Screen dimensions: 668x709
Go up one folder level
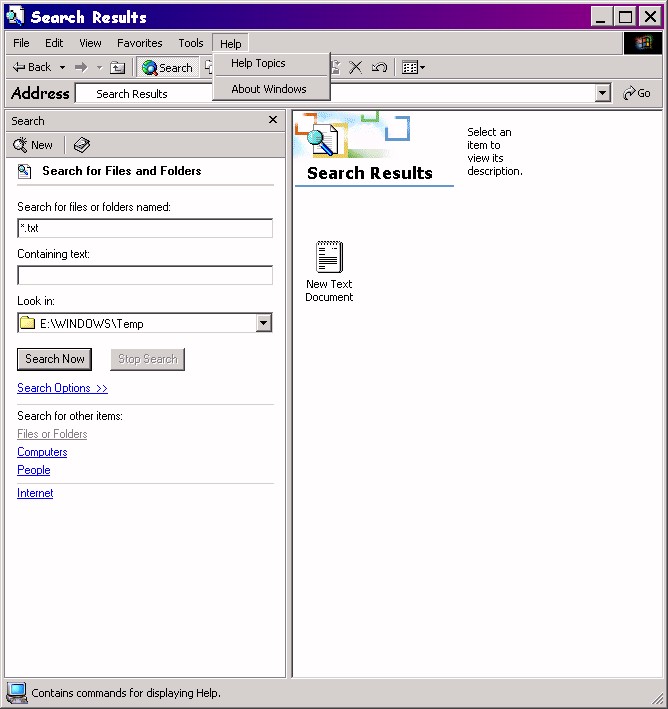[118, 68]
